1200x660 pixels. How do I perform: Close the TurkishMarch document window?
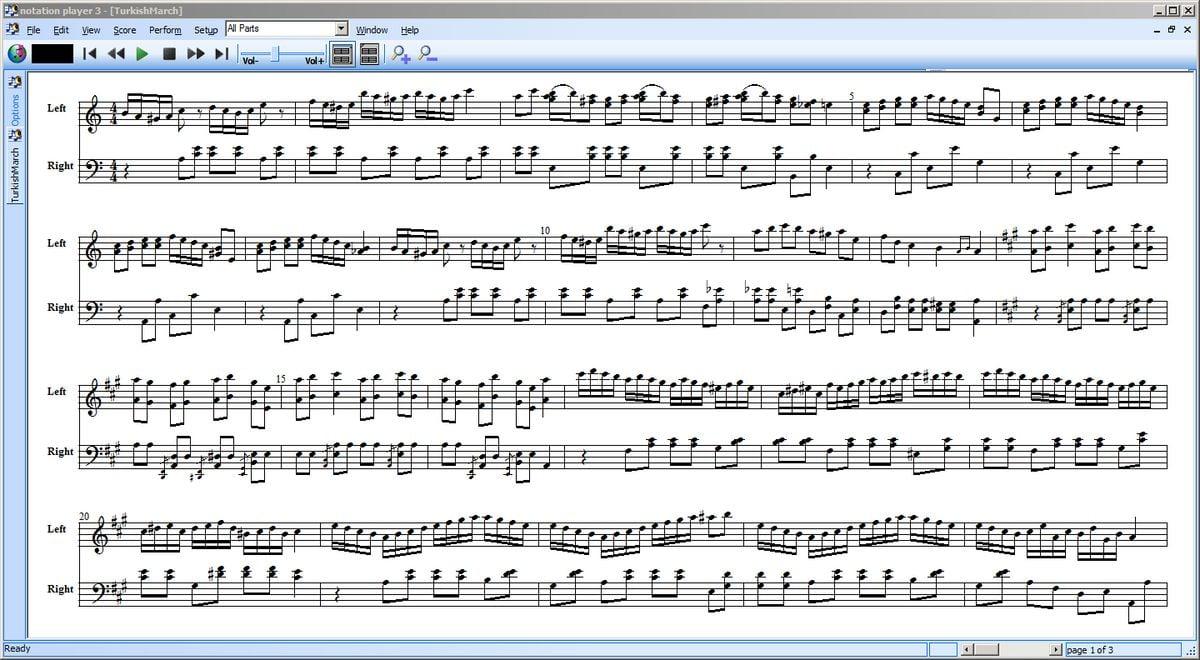pyautogui.click(x=1187, y=30)
